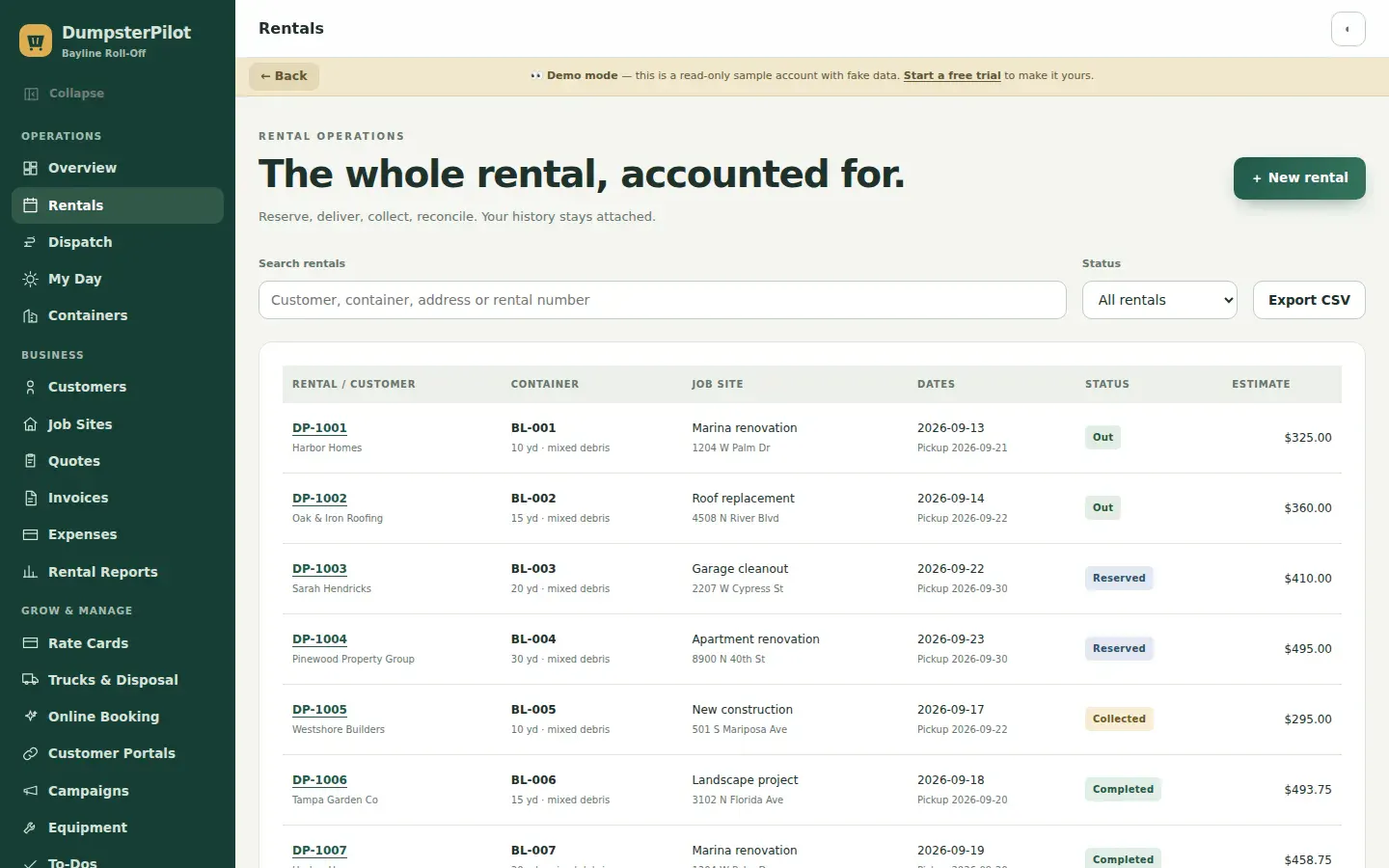The height and width of the screenshot is (868, 1389).
Task: Click the Collected status badge
Action: click(x=1119, y=719)
